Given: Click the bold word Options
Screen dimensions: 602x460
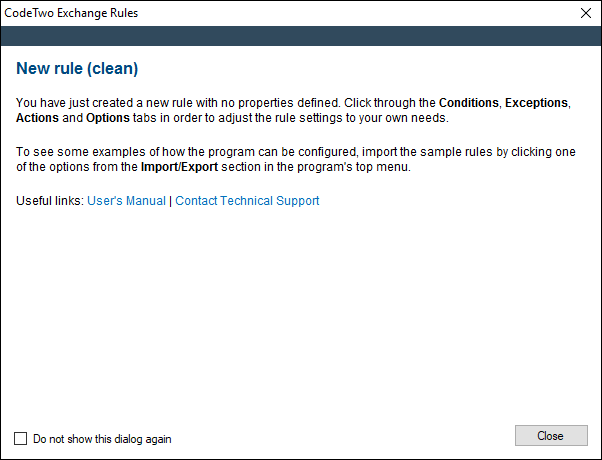Looking at the screenshot, I should [x=108, y=118].
